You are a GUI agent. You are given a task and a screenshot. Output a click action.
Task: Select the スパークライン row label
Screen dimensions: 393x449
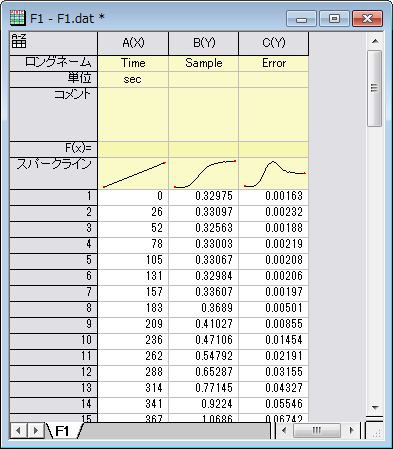click(53, 174)
